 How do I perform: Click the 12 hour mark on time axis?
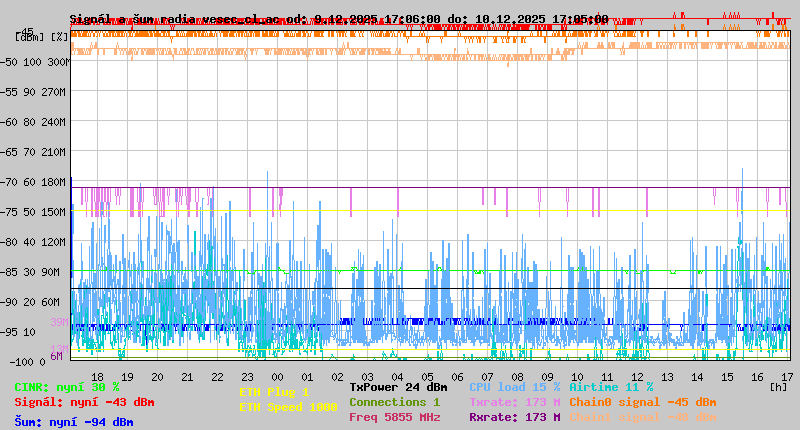click(x=637, y=376)
